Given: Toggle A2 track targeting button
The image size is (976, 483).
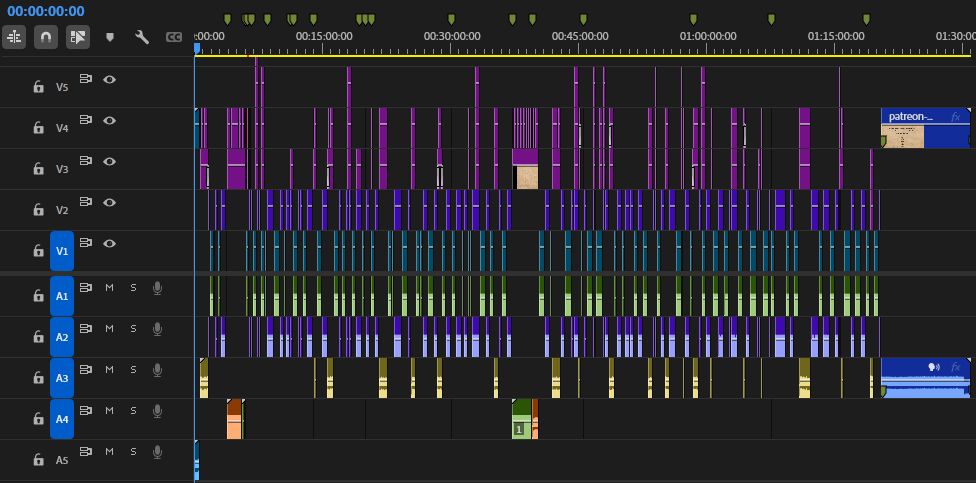Looking at the screenshot, I should (62, 337).
